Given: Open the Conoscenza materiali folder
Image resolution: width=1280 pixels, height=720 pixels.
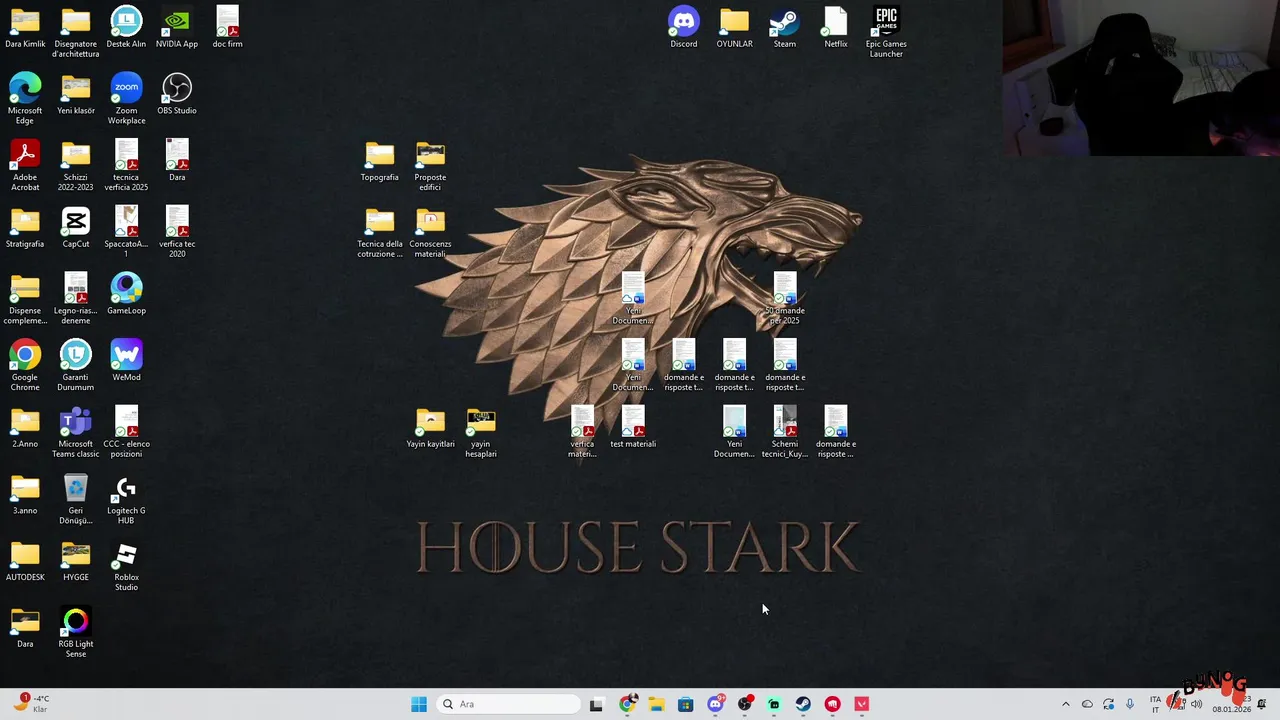Looking at the screenshot, I should (430, 233).
